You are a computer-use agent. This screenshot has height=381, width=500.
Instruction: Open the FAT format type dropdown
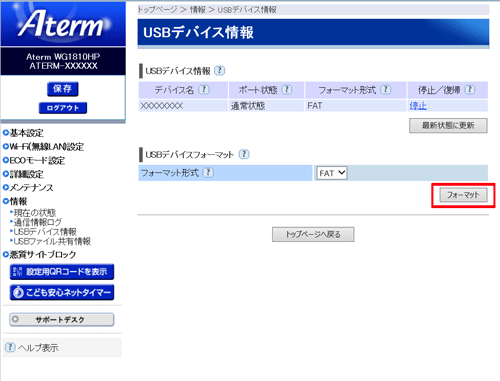coord(332,173)
